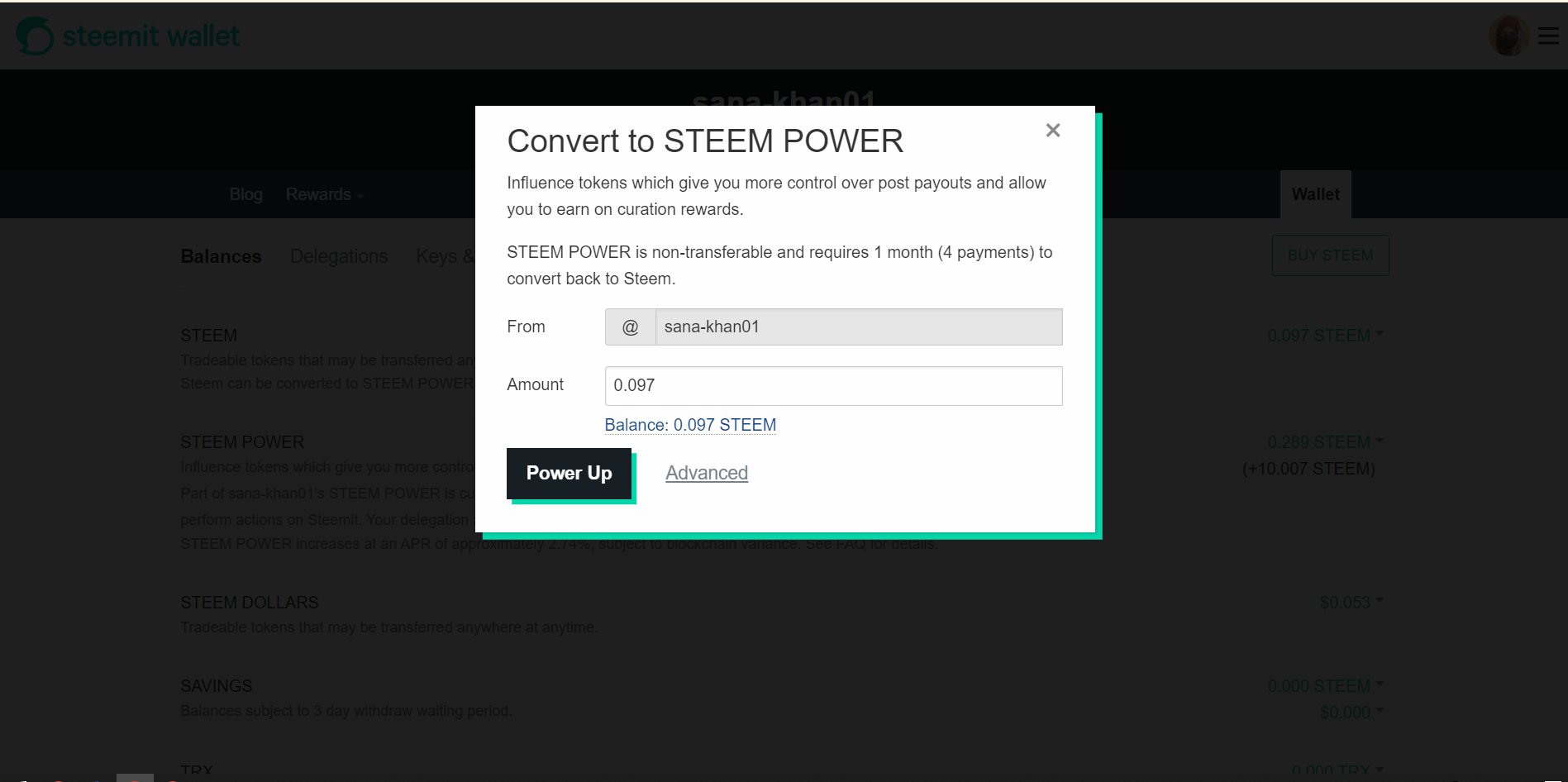
Task: Click the profile avatar in the header
Action: (x=1508, y=36)
